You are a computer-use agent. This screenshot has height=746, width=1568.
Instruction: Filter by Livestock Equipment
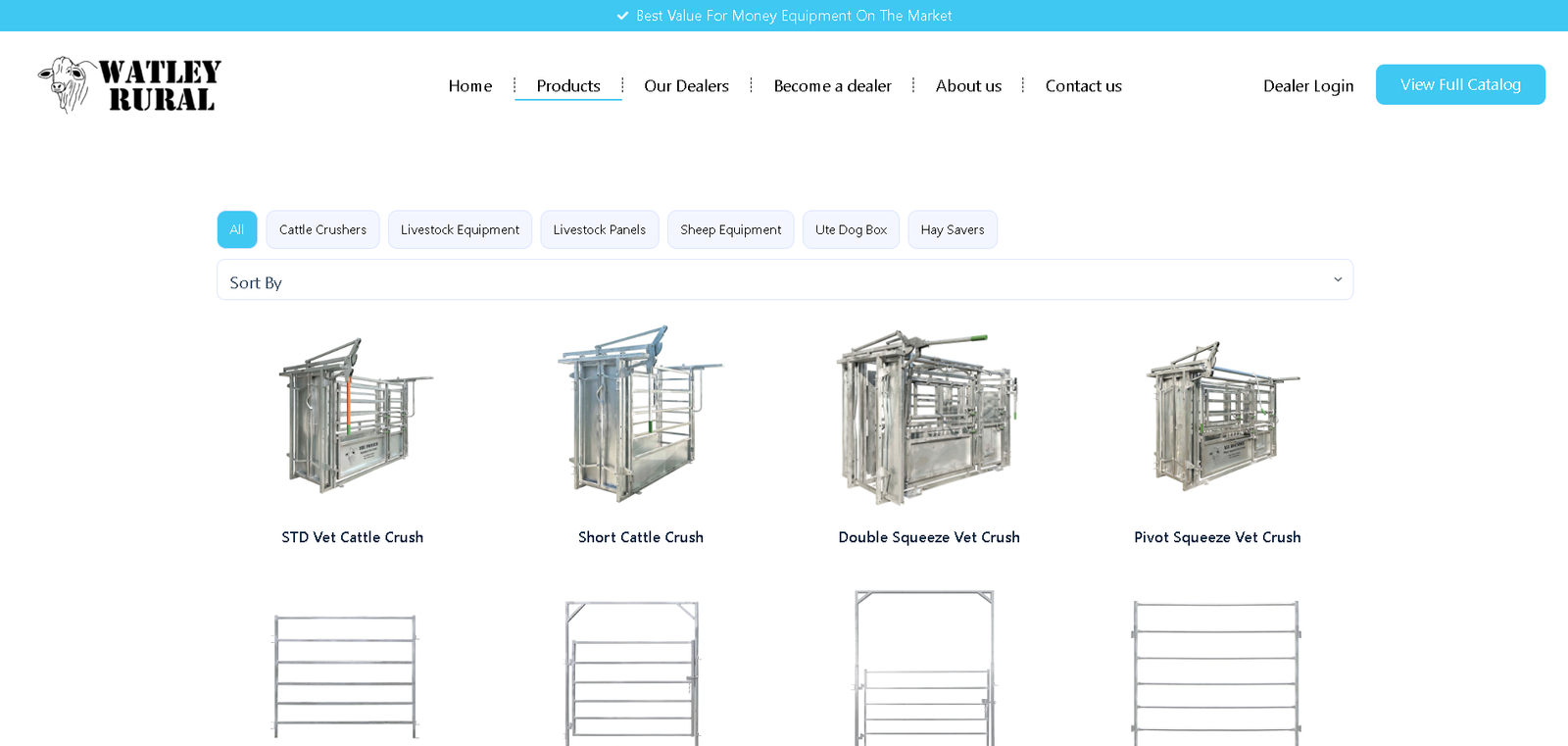[460, 229]
